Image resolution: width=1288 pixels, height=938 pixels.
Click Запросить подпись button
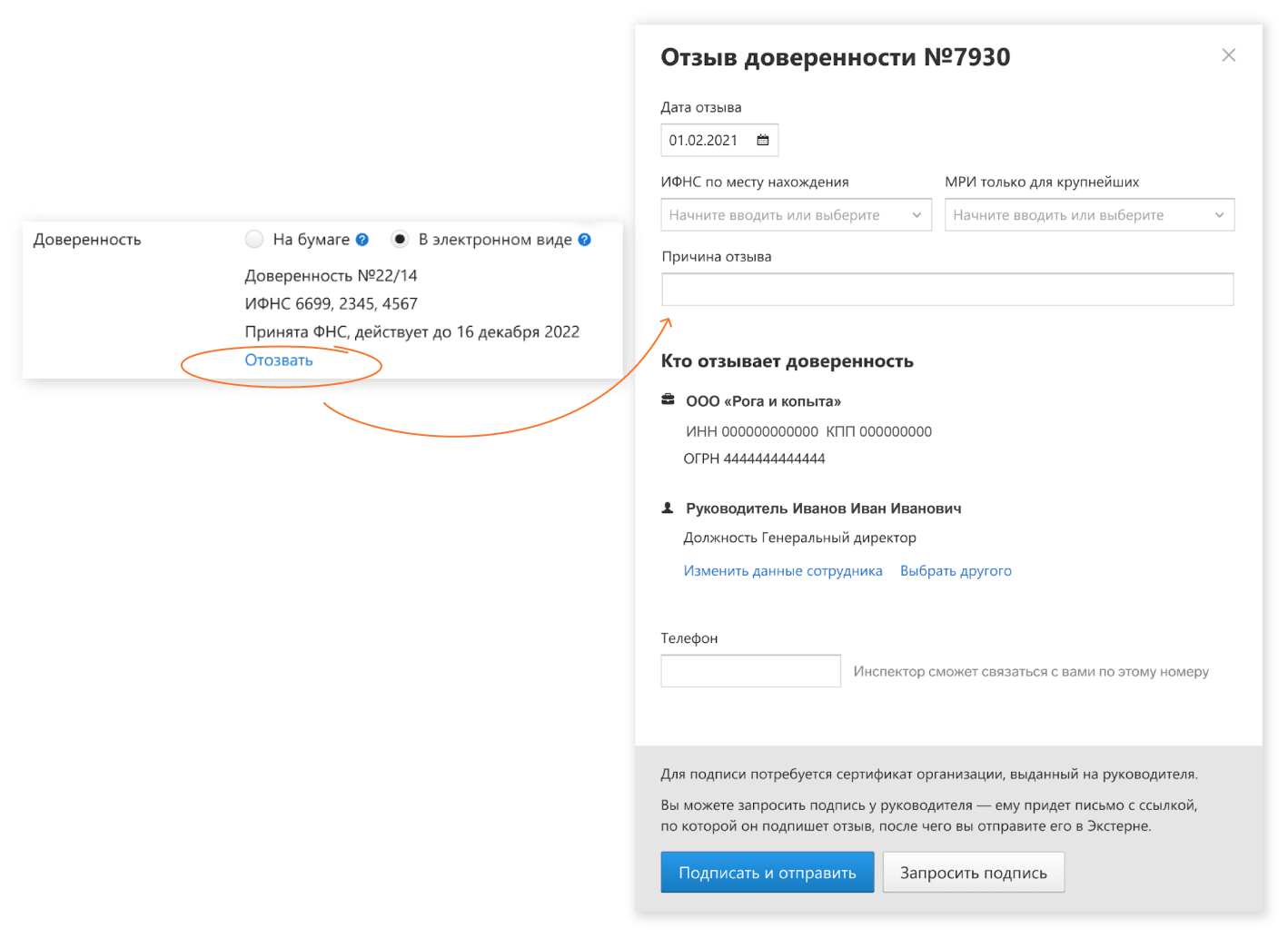coord(974,873)
